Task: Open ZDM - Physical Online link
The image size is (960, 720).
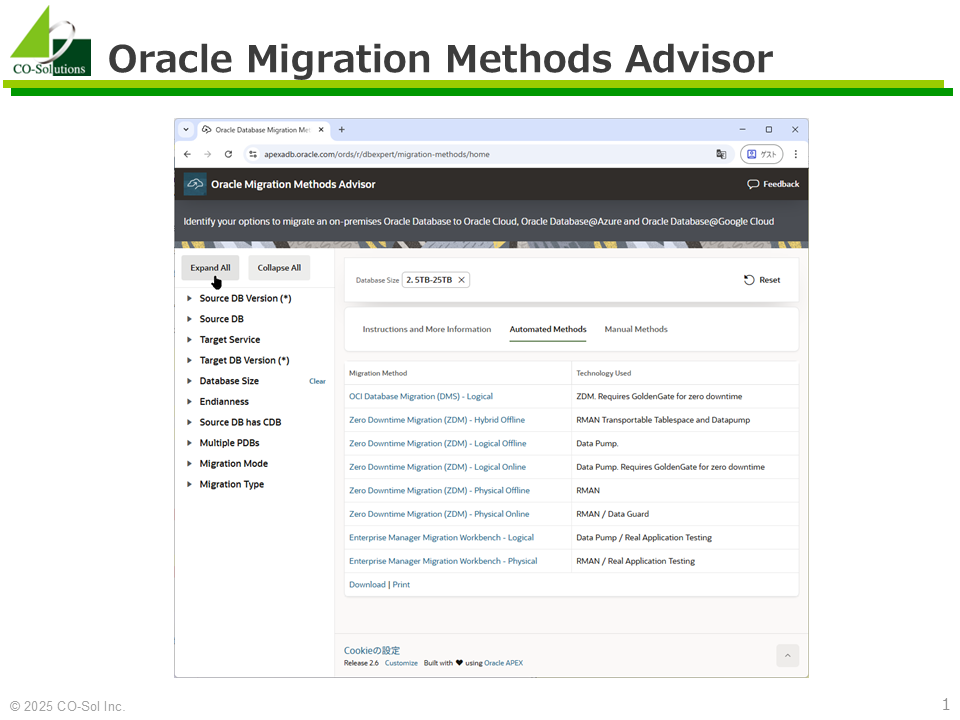Action: [x=439, y=514]
